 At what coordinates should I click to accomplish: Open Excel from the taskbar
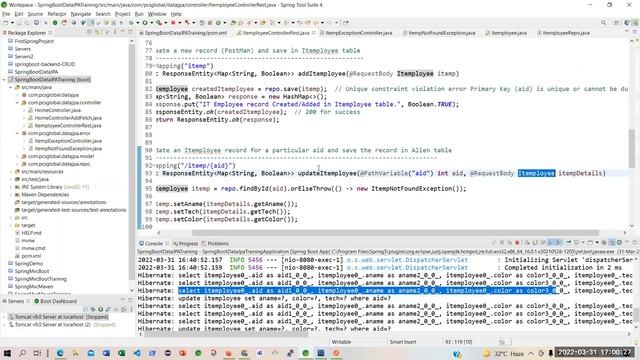pos(121,353)
